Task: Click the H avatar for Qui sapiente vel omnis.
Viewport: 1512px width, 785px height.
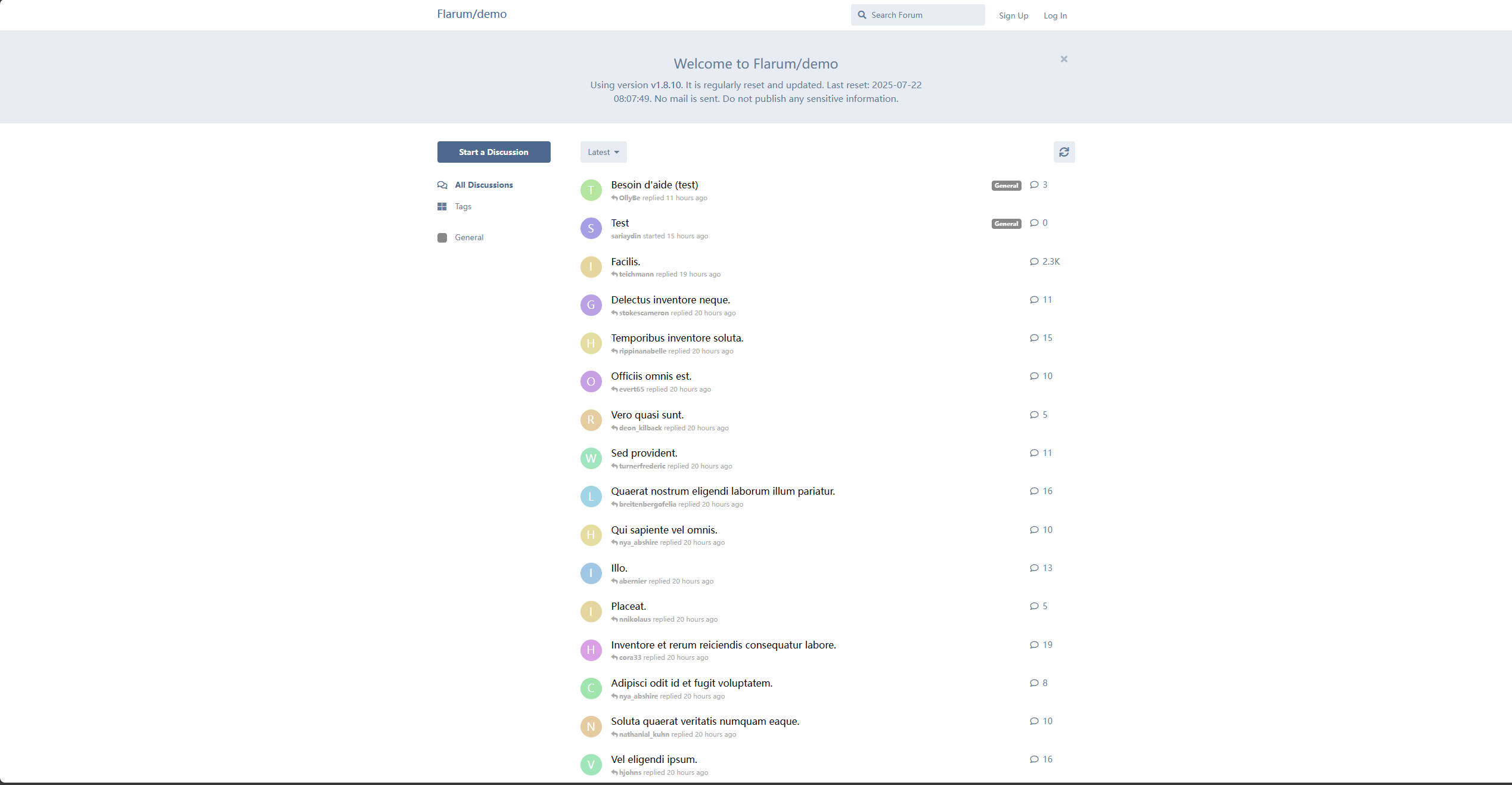Action: click(591, 535)
